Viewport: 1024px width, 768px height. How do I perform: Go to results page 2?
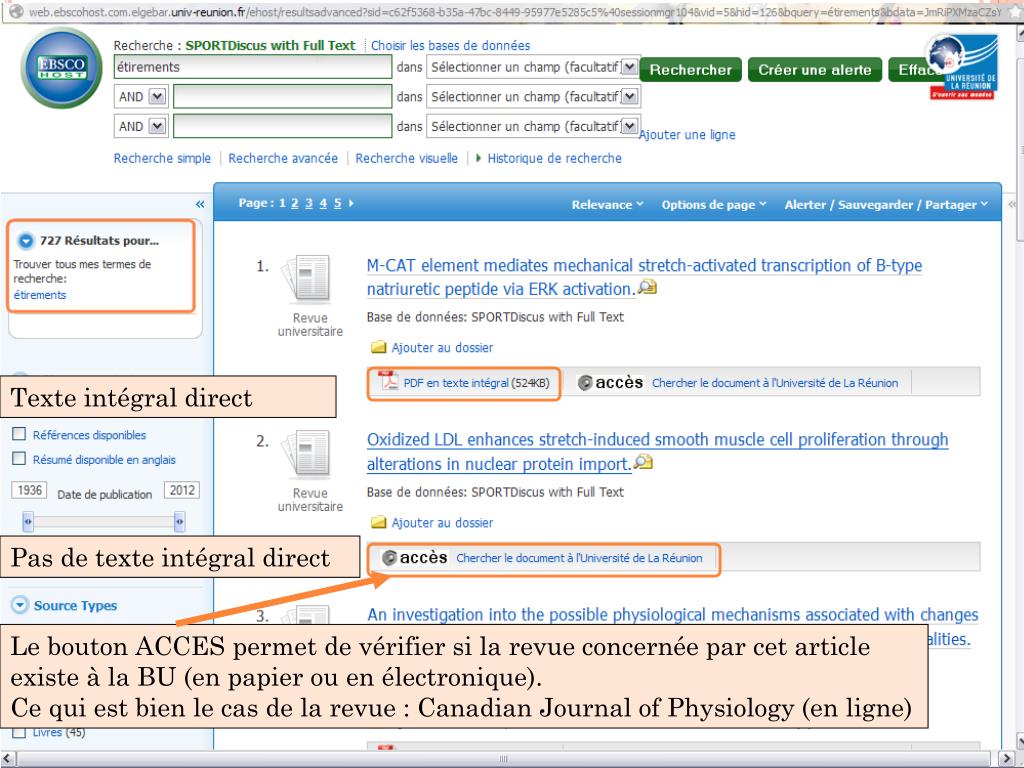pyautogui.click(x=295, y=203)
